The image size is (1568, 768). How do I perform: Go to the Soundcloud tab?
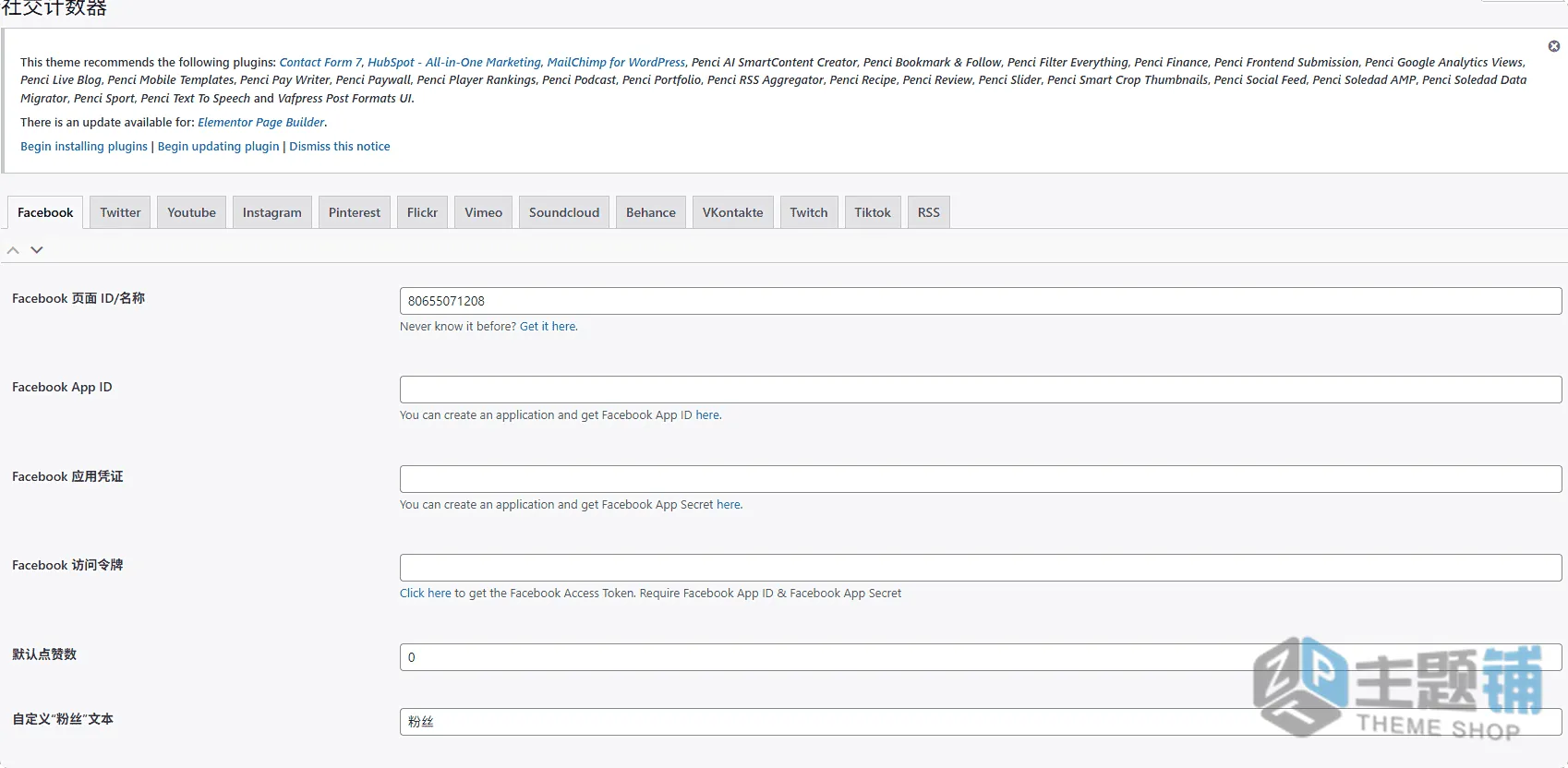[x=564, y=212]
